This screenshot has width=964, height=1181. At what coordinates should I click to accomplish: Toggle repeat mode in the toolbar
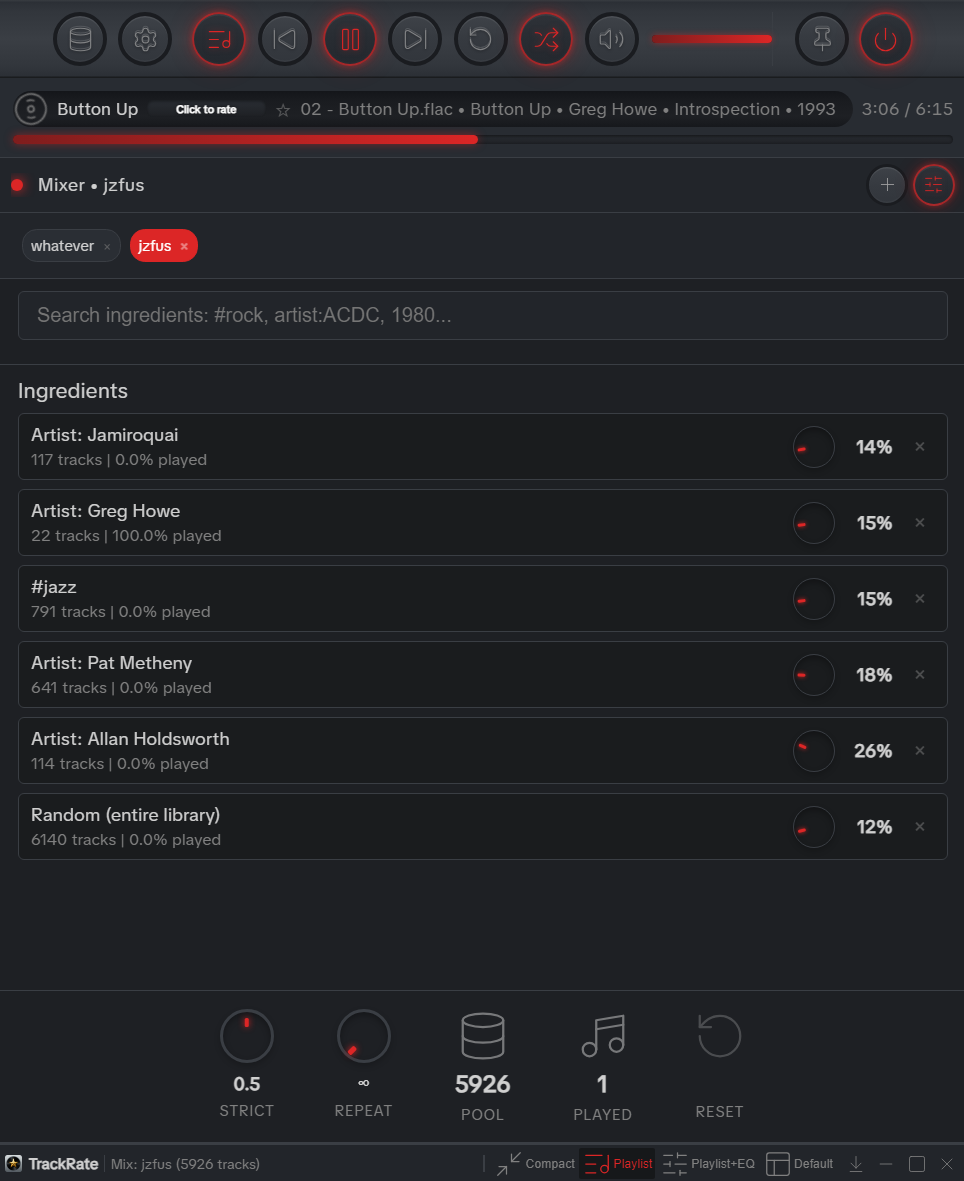(480, 39)
